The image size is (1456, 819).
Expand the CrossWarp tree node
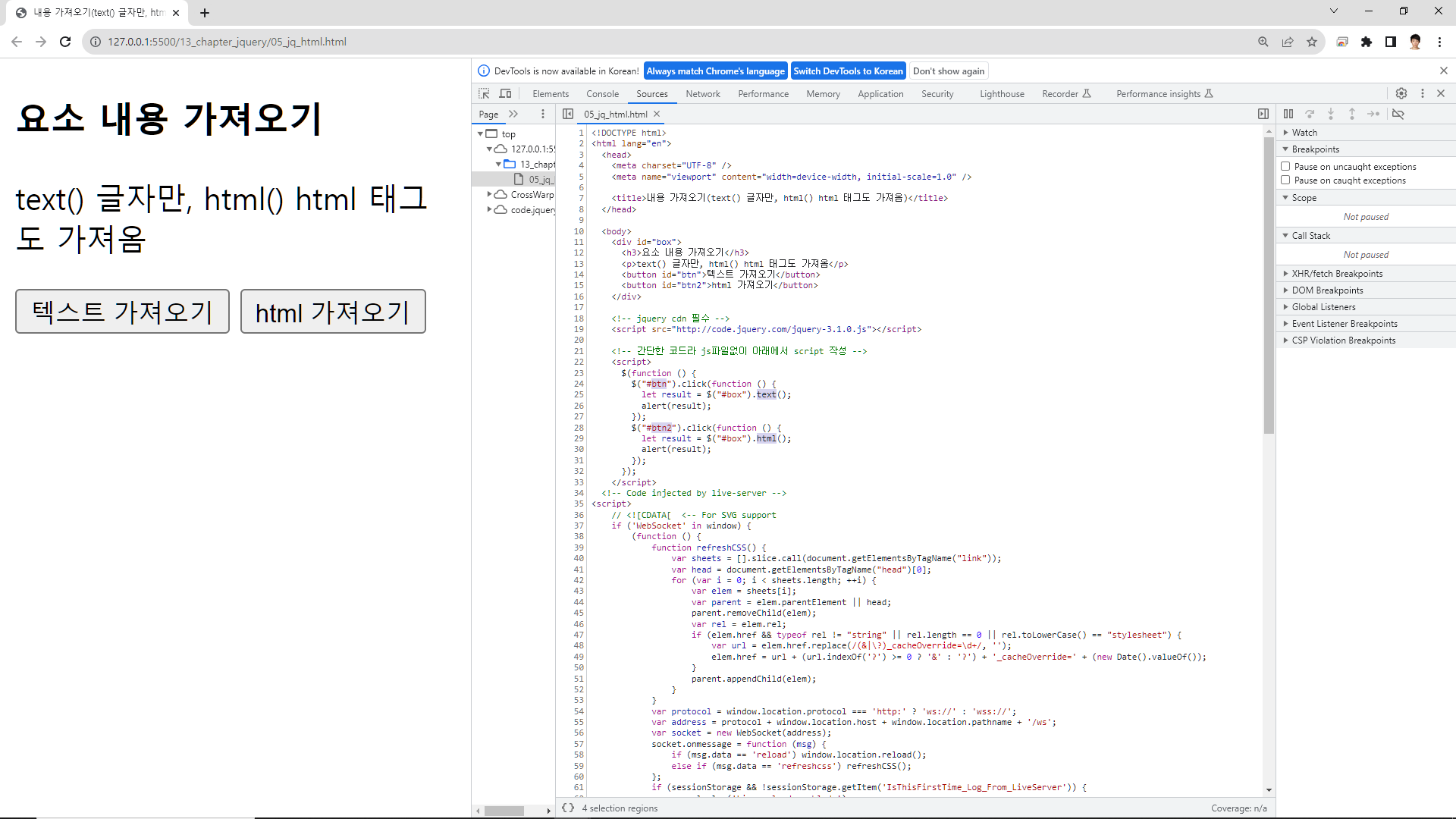[490, 194]
